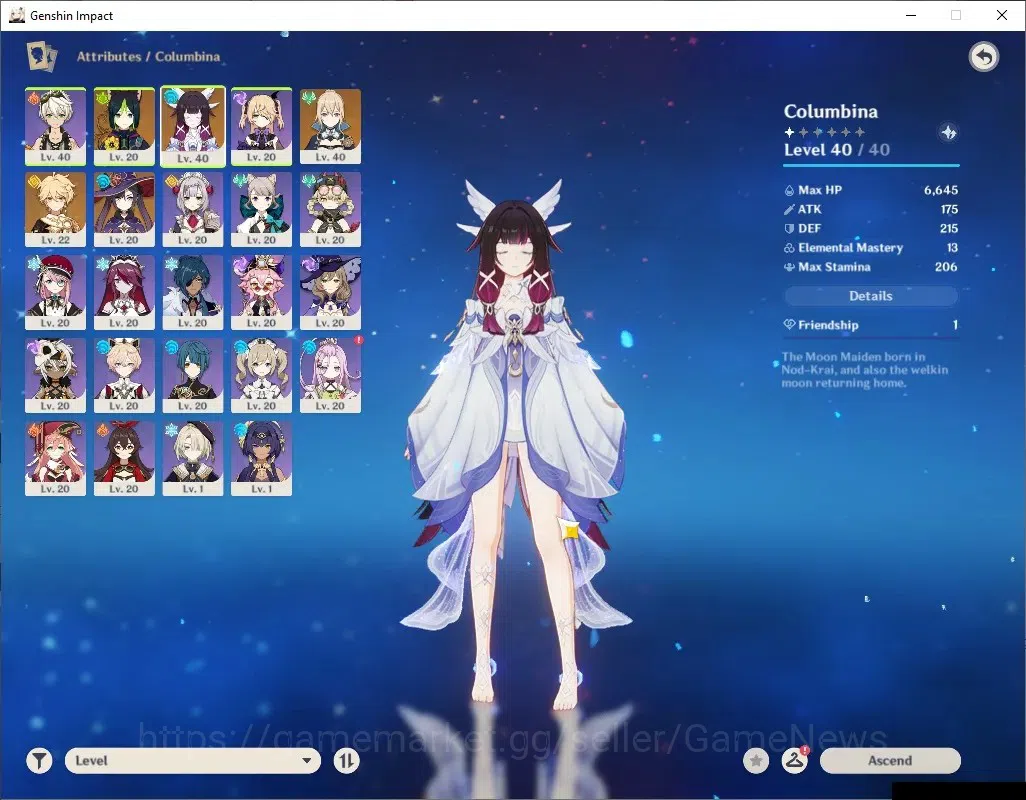
Task: Open the character filter funnel icon
Action: 39,761
